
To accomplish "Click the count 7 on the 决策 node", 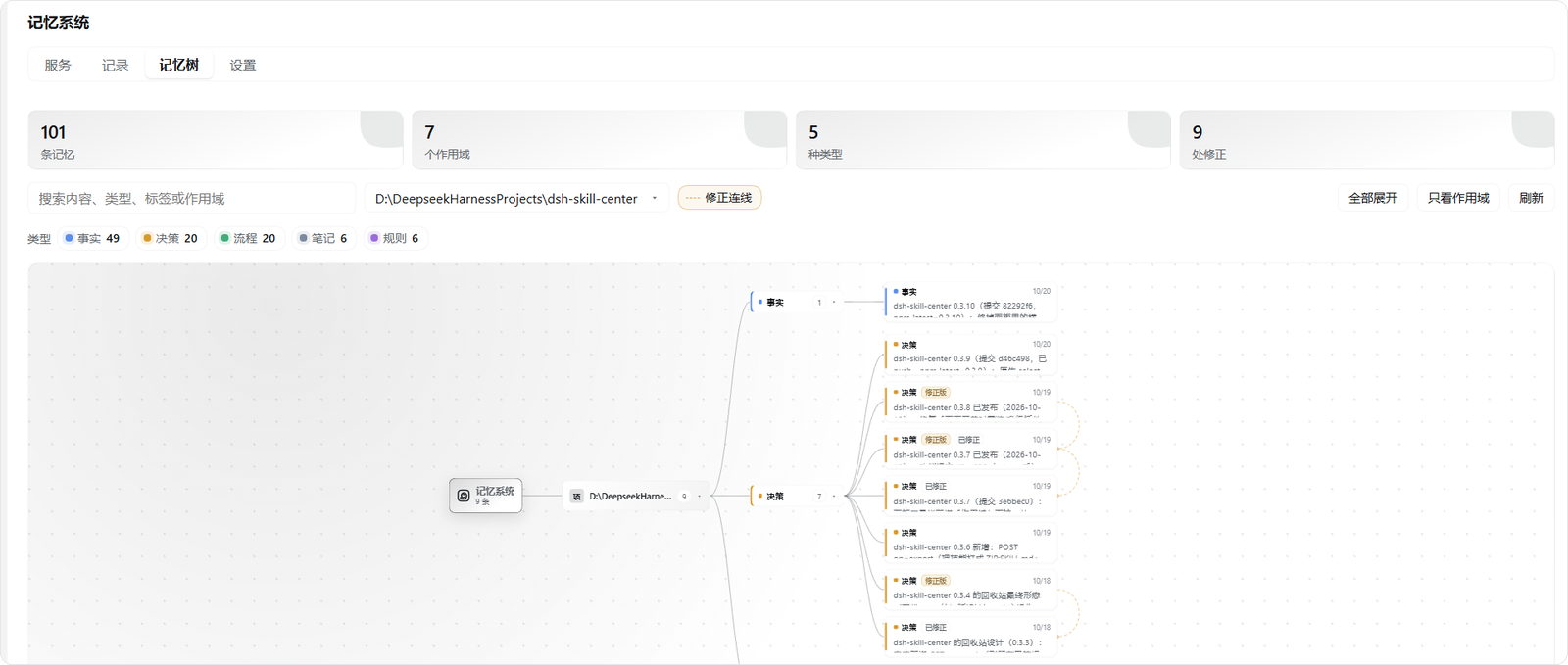I will pyautogui.click(x=819, y=497).
